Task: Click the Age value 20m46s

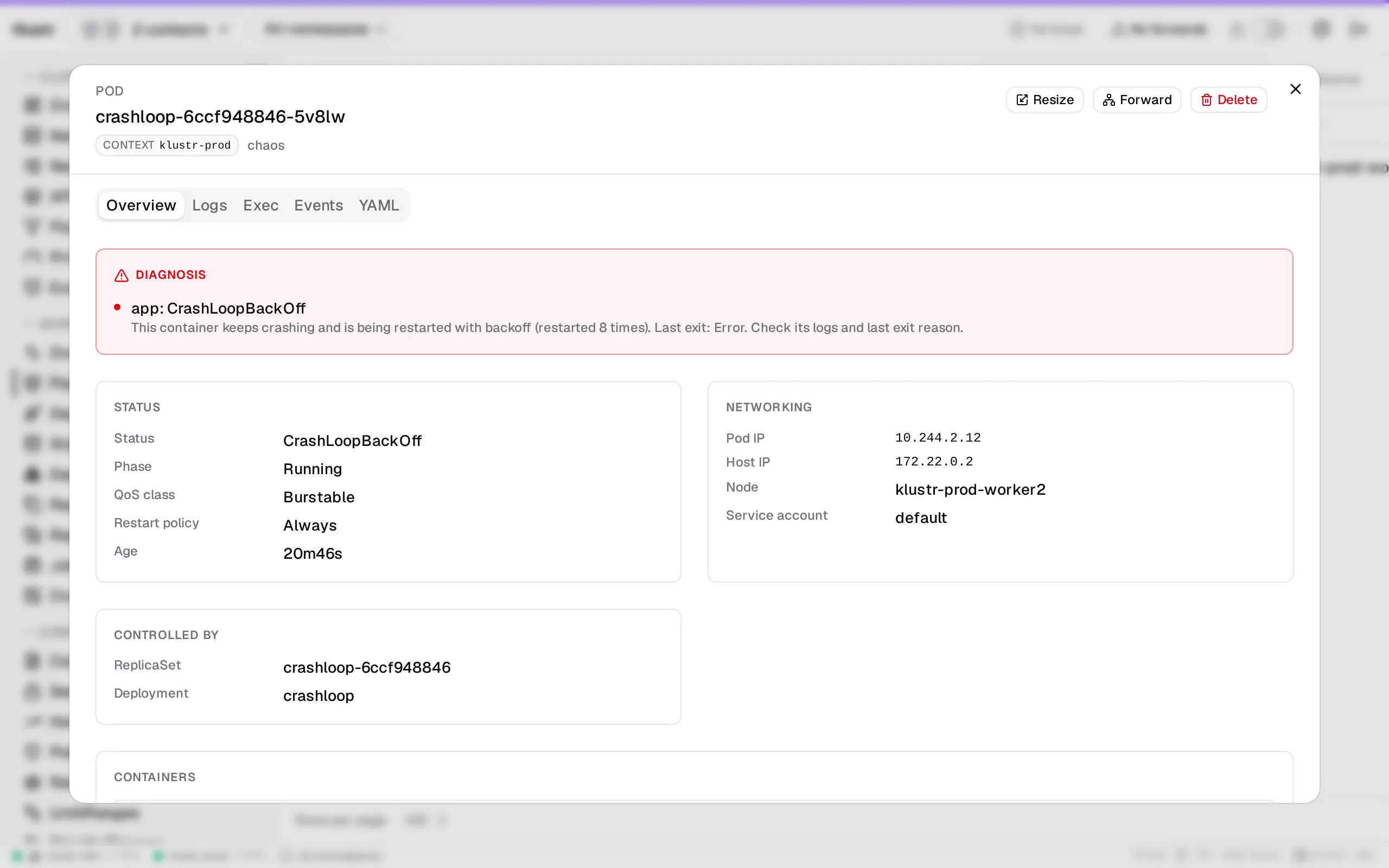Action: pos(313,553)
